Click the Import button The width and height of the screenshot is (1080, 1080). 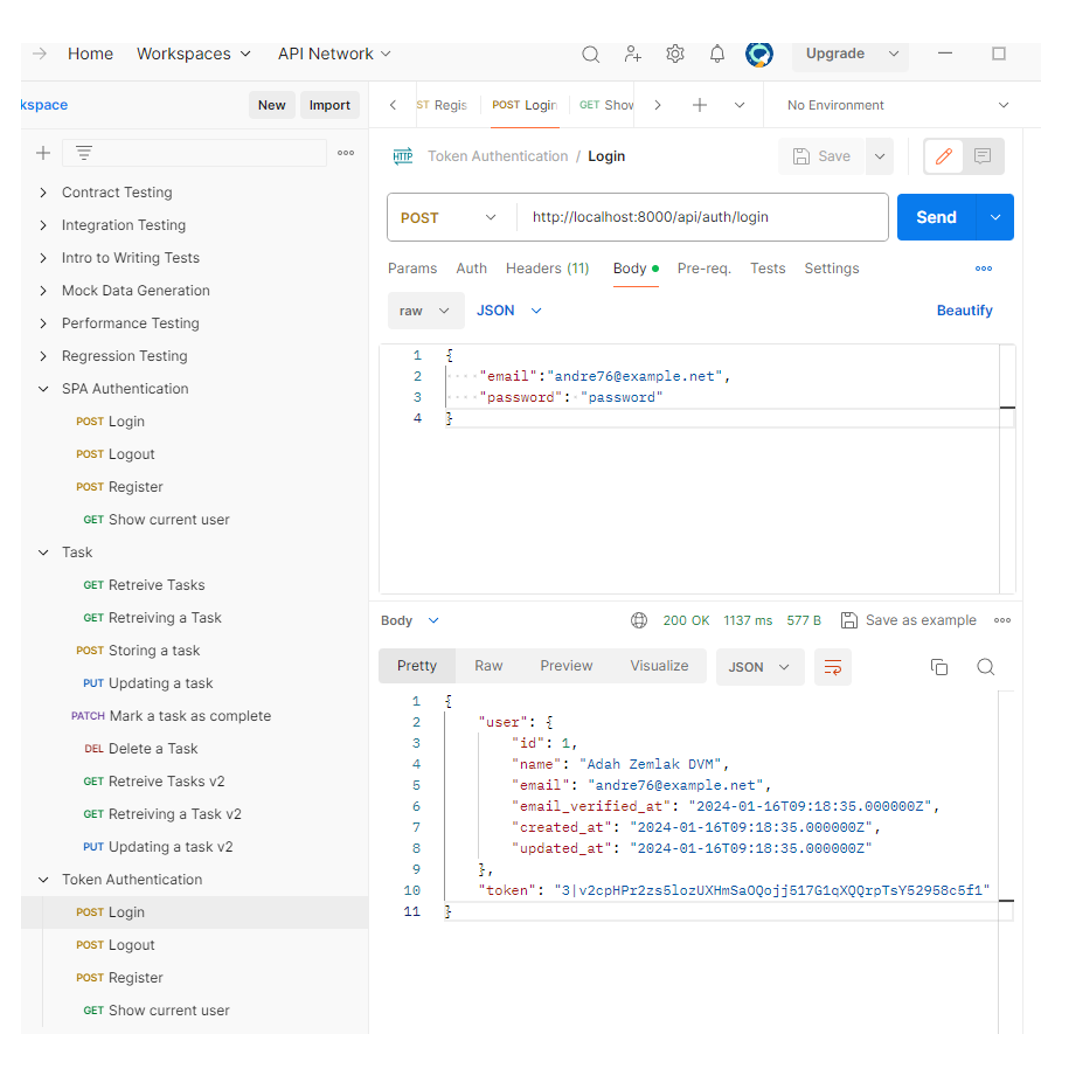click(329, 105)
